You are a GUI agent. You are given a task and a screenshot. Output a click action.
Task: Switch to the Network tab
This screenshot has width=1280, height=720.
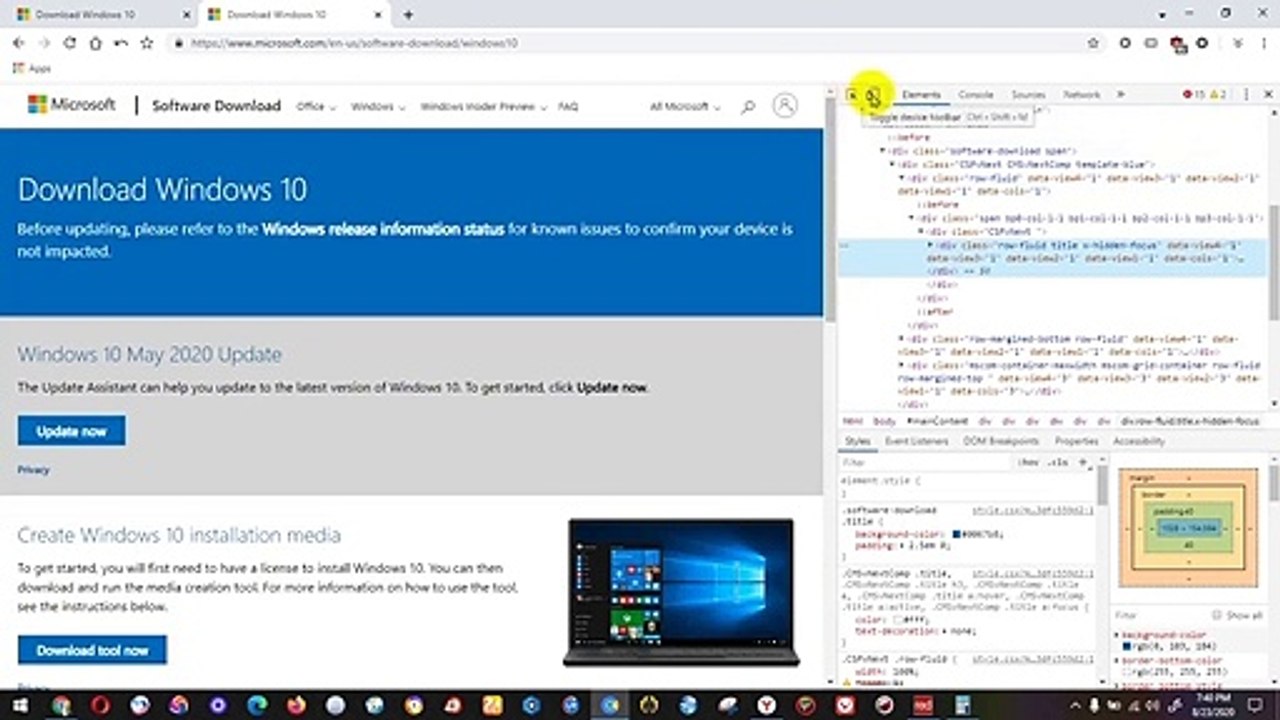tap(1081, 95)
